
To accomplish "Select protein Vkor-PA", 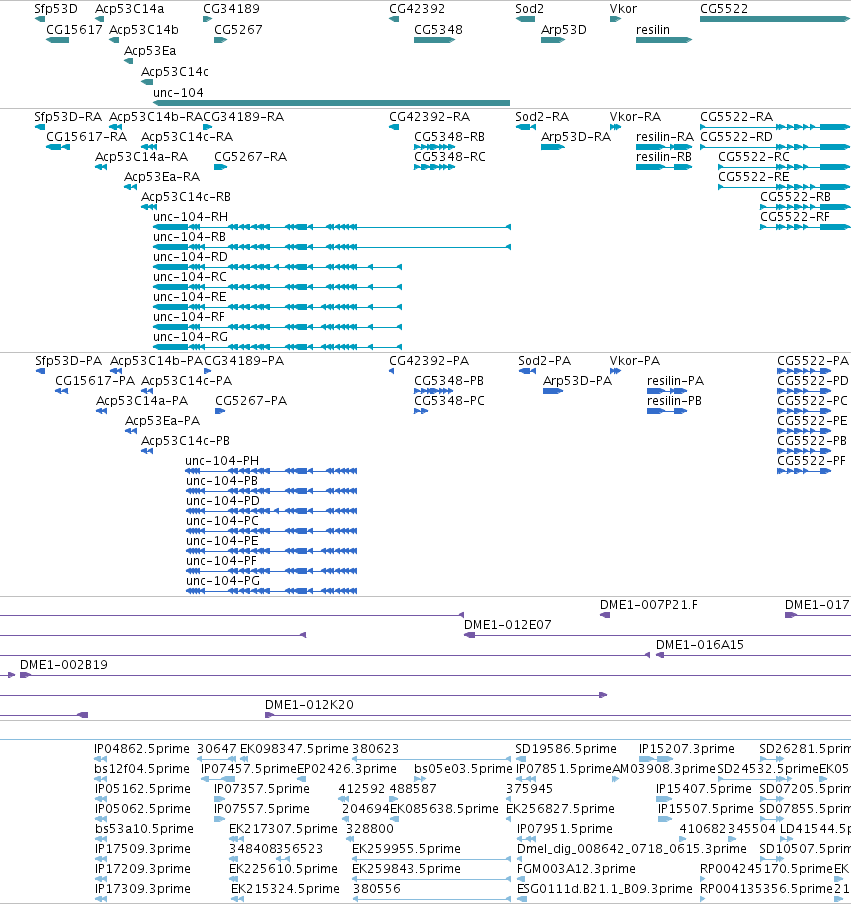I will coord(615,371).
